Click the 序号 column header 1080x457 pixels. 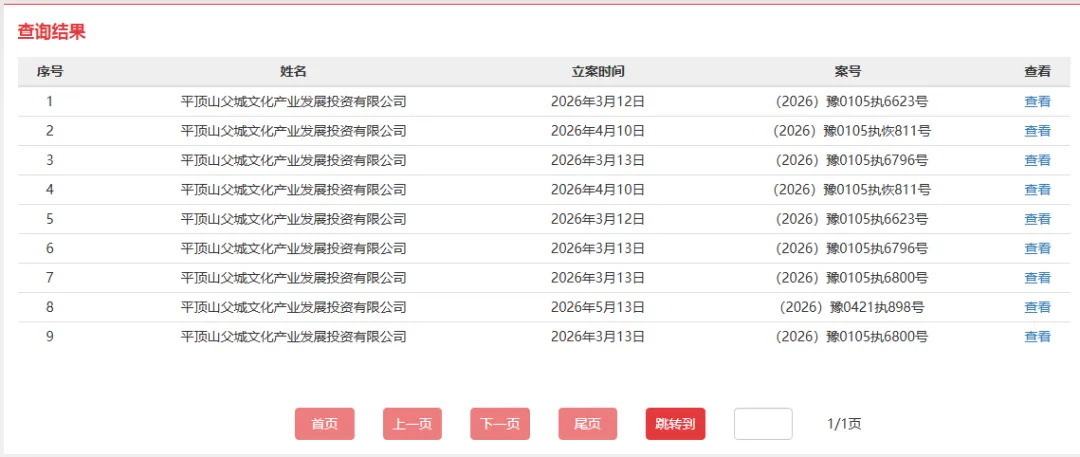click(x=50, y=72)
